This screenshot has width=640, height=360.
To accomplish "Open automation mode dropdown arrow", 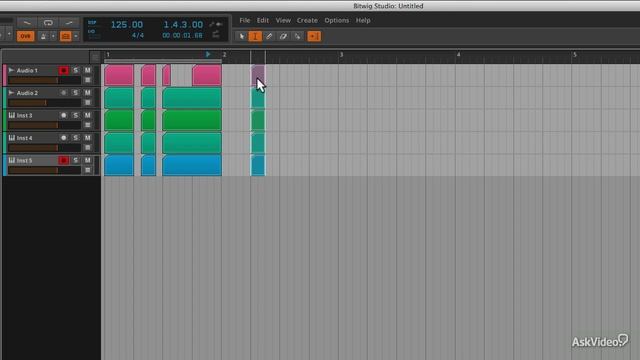I will click(x=76, y=36).
